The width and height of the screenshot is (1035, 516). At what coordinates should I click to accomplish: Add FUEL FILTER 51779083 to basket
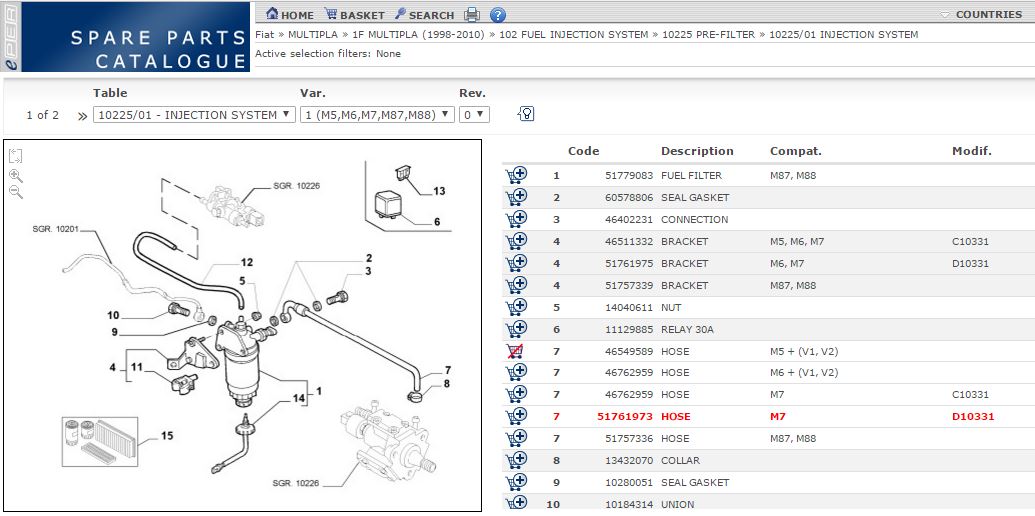[x=516, y=176]
